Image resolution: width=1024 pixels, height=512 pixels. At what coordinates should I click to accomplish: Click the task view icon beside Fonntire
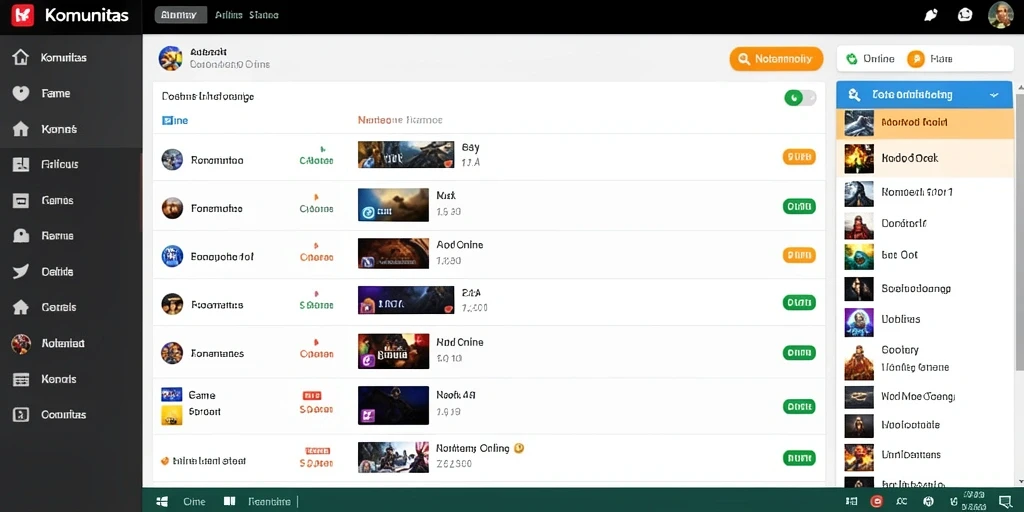pyautogui.click(x=229, y=502)
